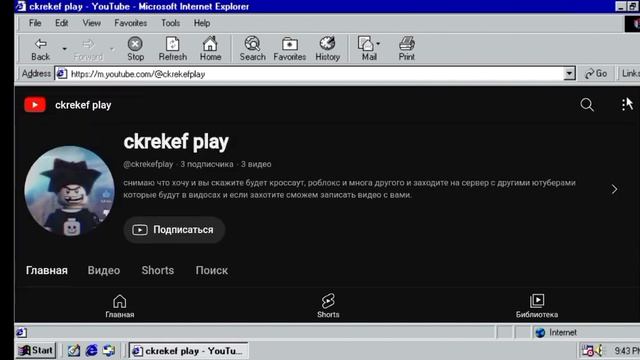Open the Windows Start menu
This screenshot has height=360, width=640.
[x=36, y=350]
